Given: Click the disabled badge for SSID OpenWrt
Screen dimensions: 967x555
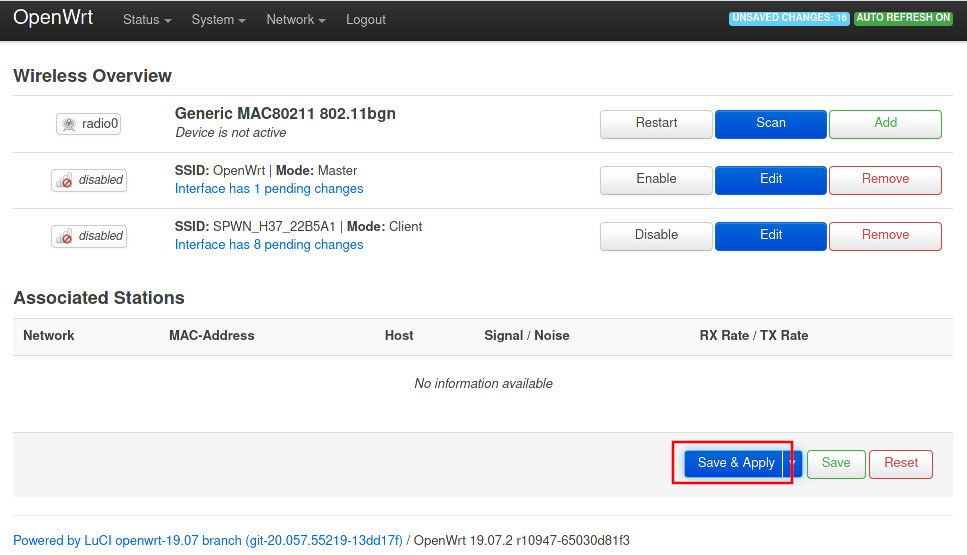Looking at the screenshot, I should (89, 180).
